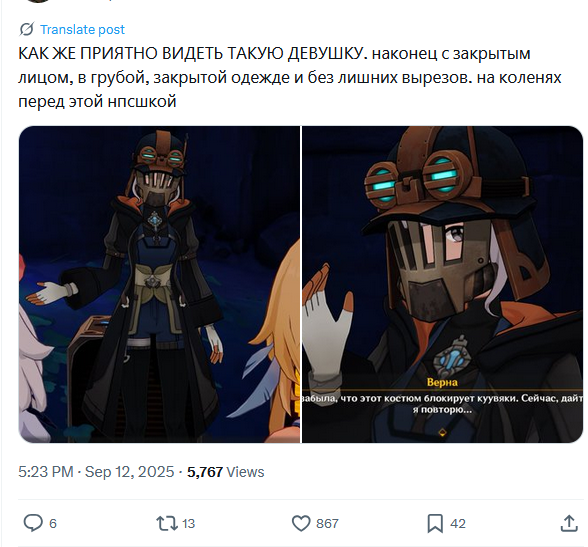Click the Sep 12, 2025 date

click(129, 472)
